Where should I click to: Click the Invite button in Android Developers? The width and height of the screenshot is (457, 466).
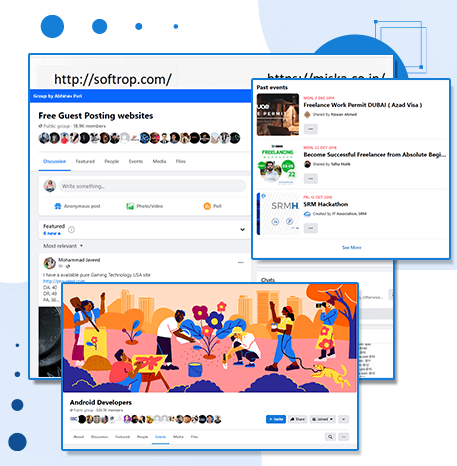276,419
